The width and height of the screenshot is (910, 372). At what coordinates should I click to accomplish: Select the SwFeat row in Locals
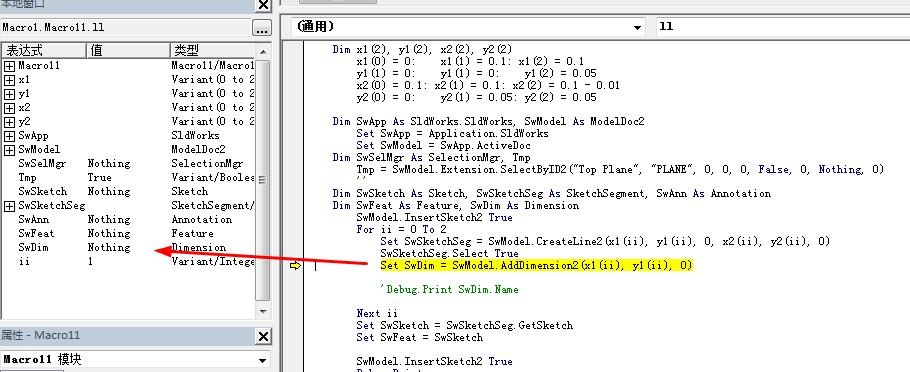(x=128, y=233)
